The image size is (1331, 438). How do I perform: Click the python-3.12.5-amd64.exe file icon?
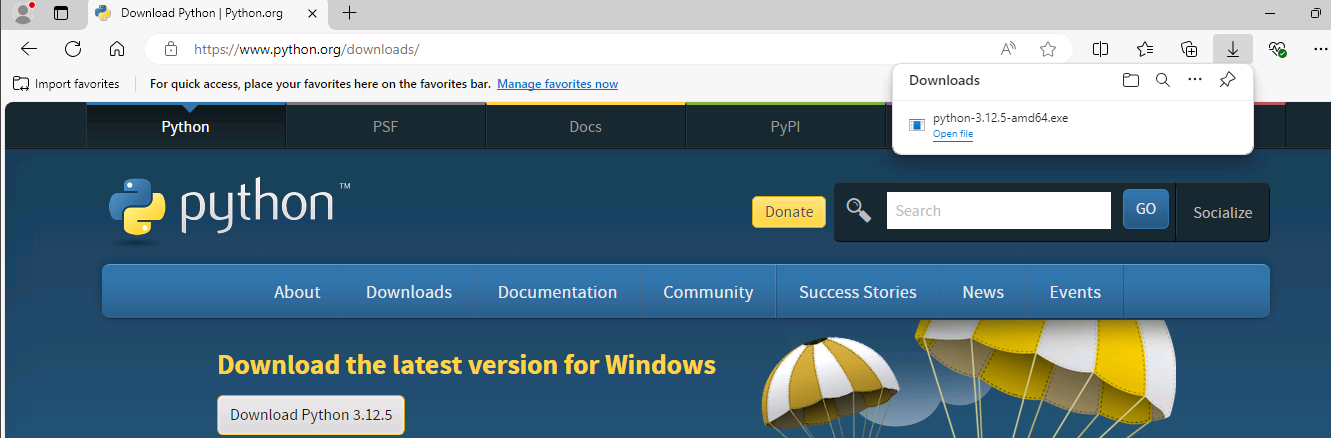916,125
